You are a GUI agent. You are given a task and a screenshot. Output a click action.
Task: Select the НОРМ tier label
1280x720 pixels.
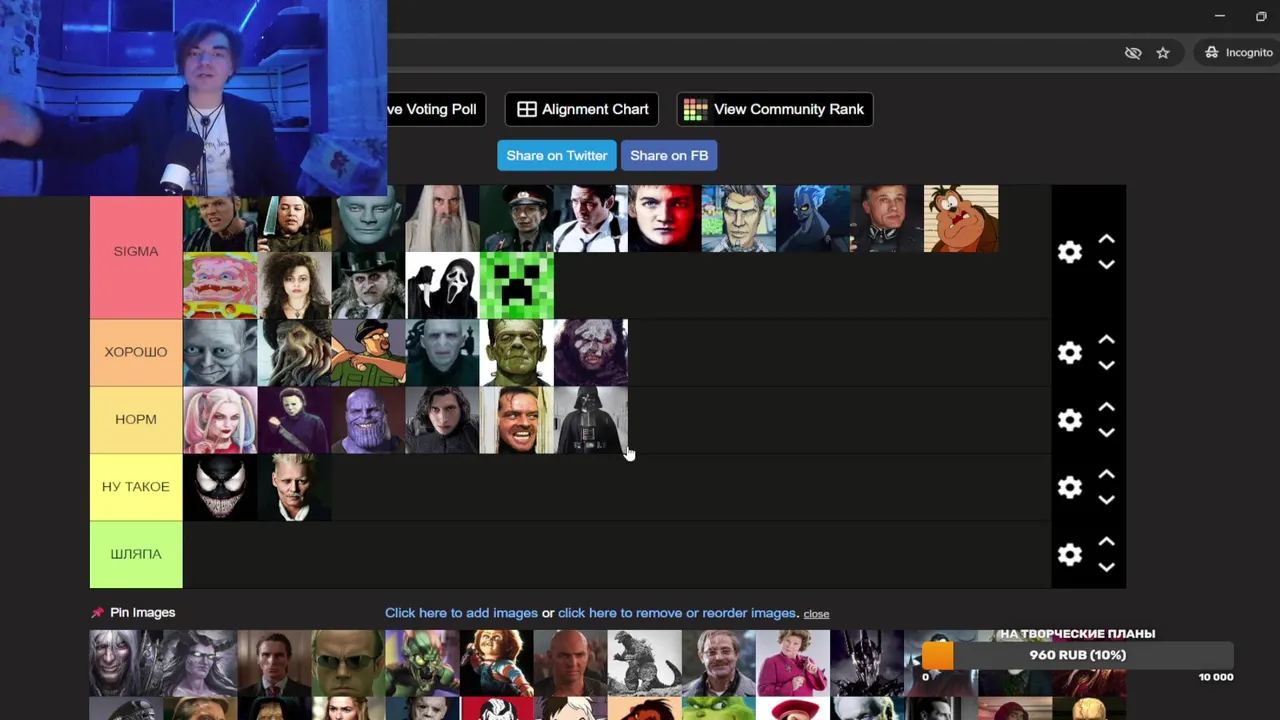(x=136, y=420)
